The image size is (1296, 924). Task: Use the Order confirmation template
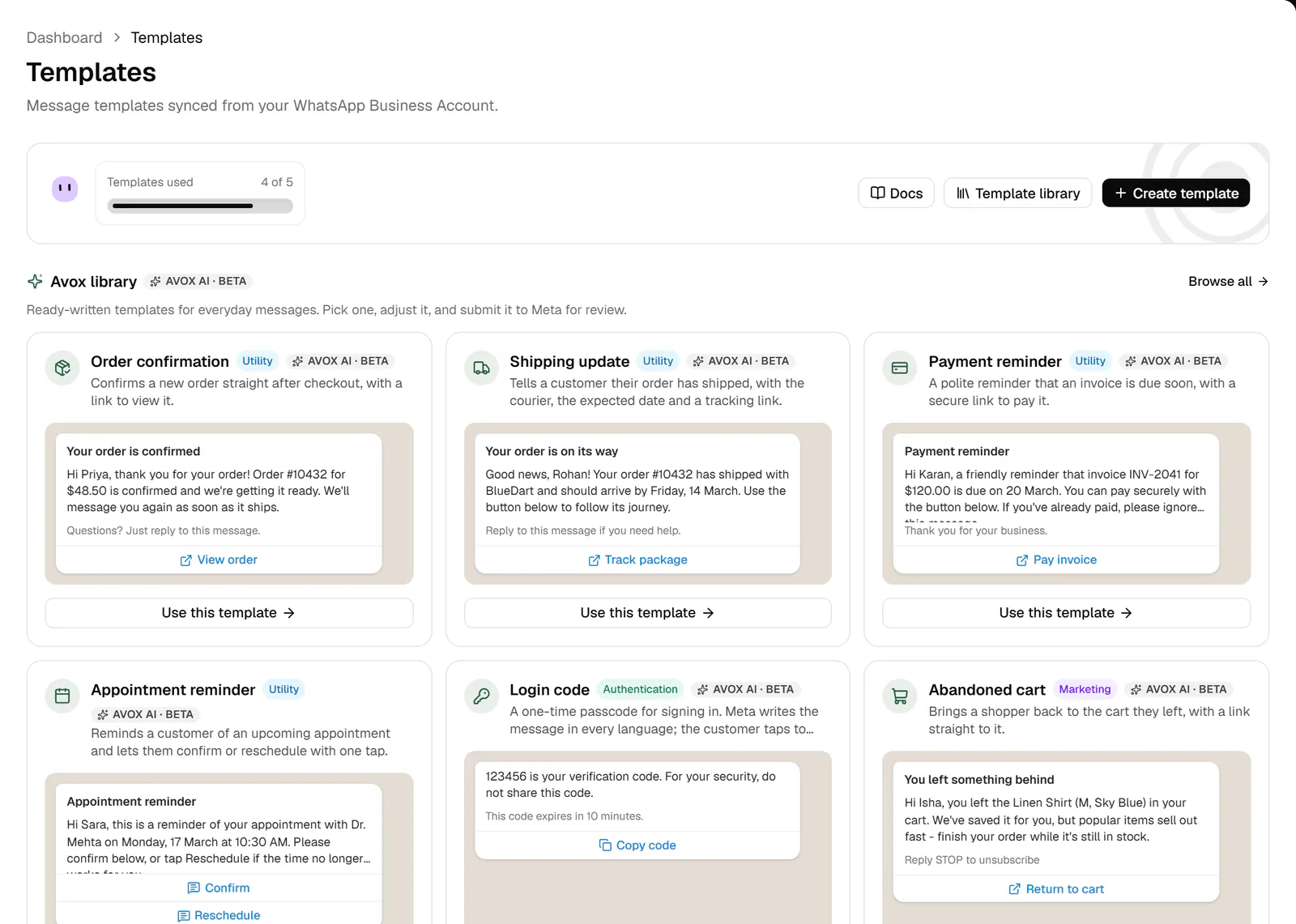point(229,613)
